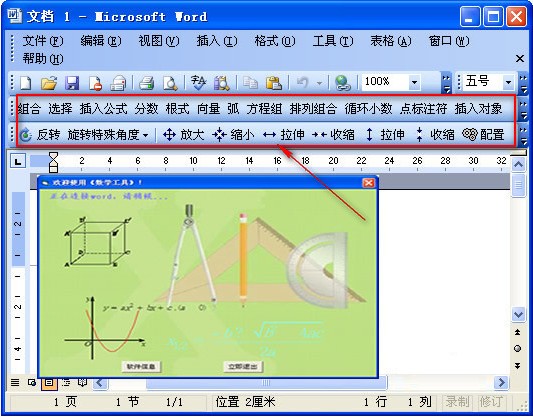Expand math toolbar overflow chevron

point(523,109)
